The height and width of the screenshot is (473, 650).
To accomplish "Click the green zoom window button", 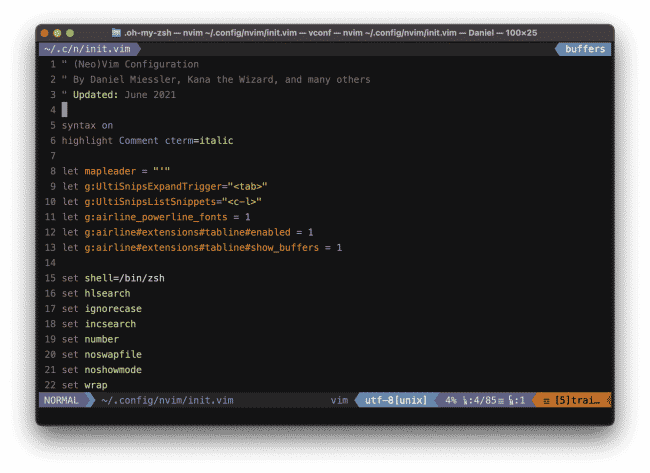I will (70, 33).
